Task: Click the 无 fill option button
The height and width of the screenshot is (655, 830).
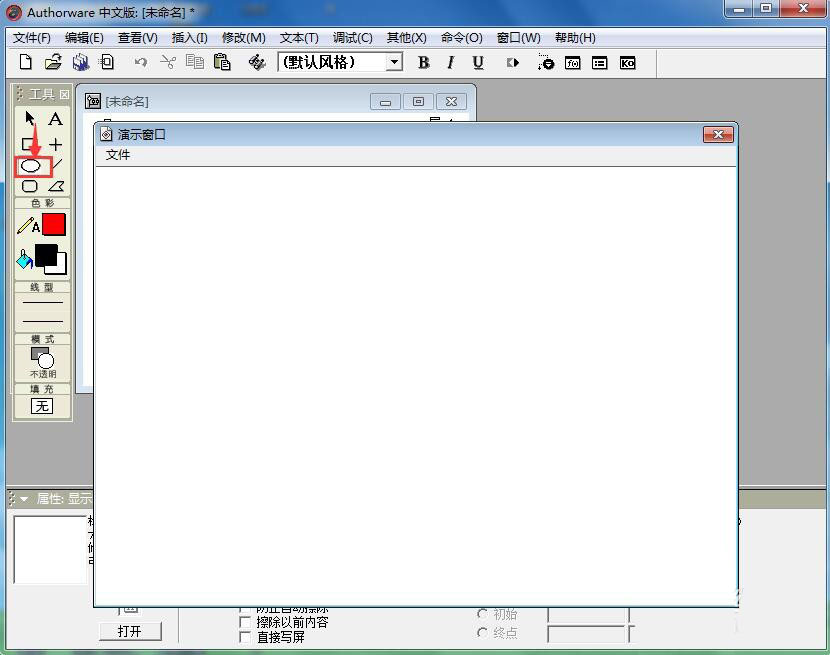Action: 40,406
